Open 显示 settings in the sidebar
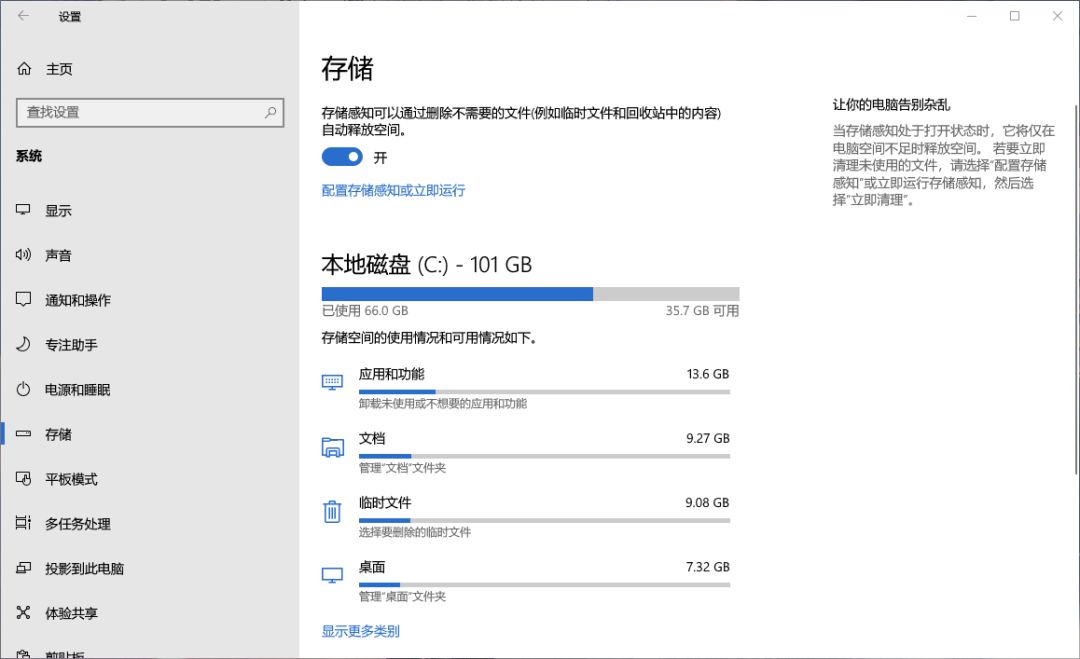Image resolution: width=1080 pixels, height=659 pixels. click(x=58, y=211)
